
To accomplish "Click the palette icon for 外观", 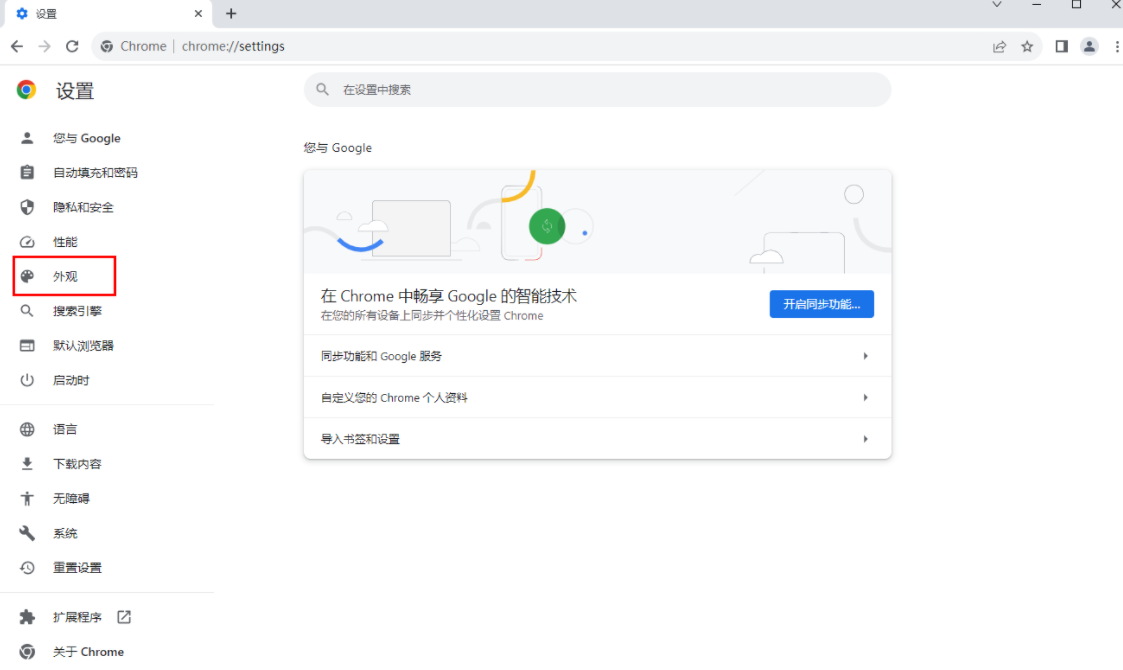I will [x=27, y=277].
